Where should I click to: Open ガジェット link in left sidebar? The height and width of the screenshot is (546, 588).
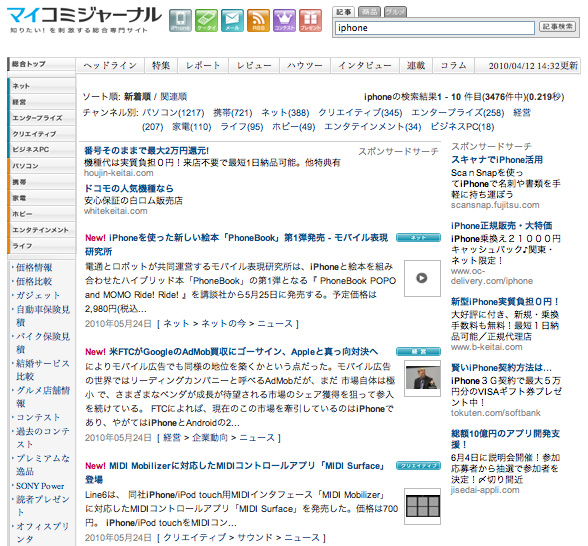(38, 295)
